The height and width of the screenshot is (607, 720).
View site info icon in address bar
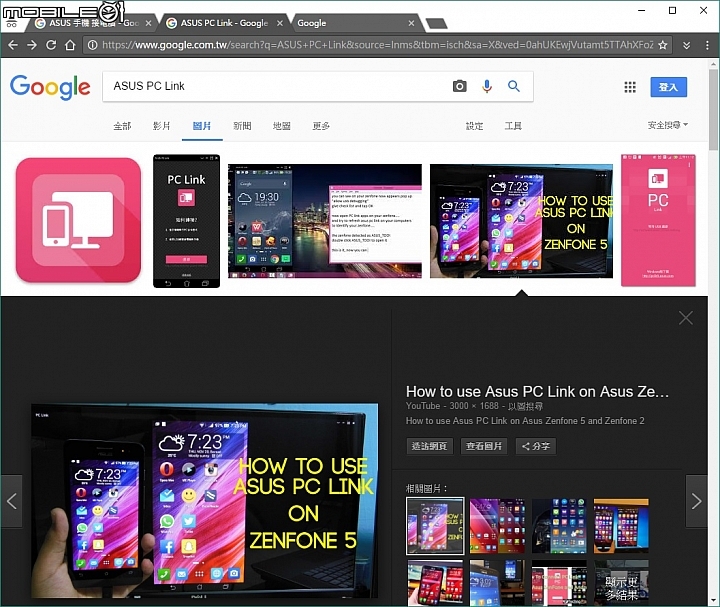pyautogui.click(x=92, y=45)
